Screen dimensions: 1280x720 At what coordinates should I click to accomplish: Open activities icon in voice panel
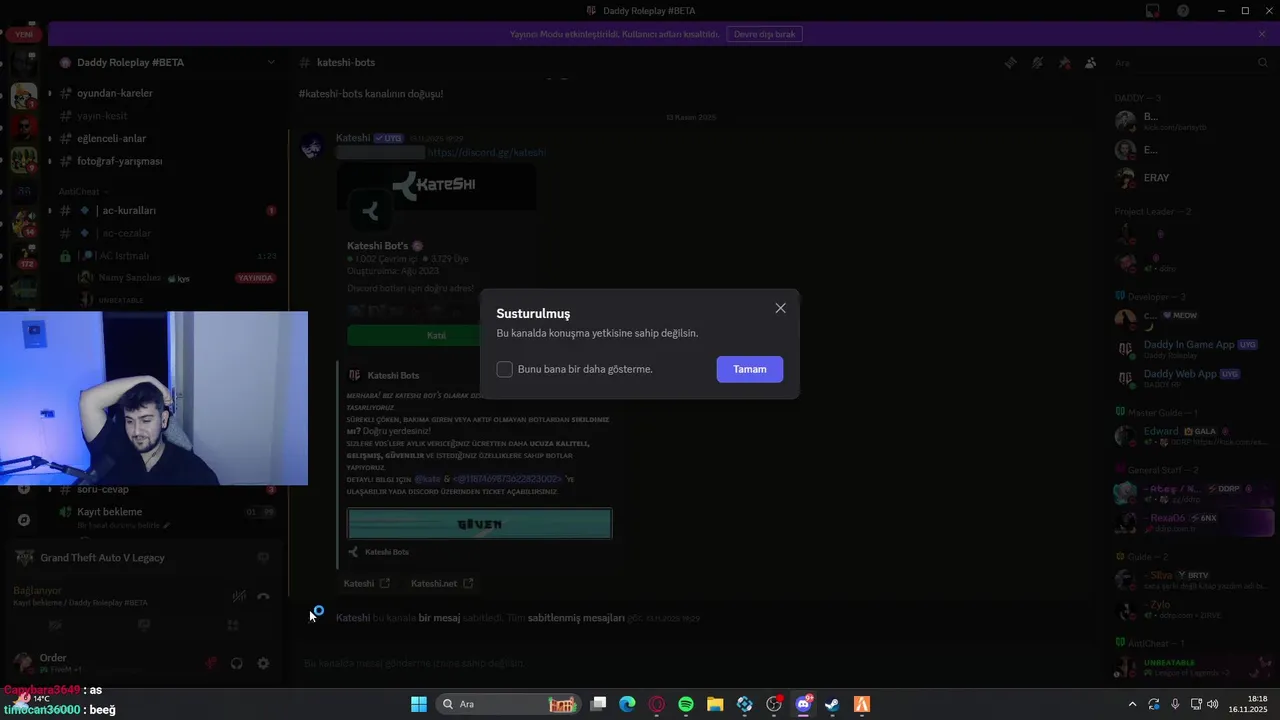point(232,625)
